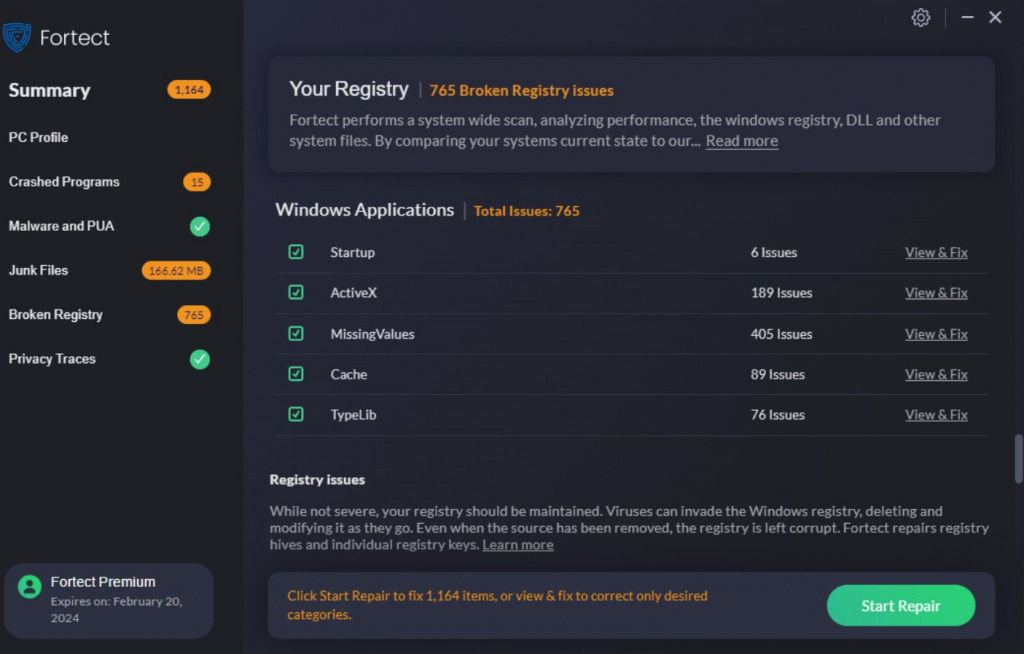The image size is (1024, 654).
Task: Deselect the TypeLib checkbox
Action: 296,414
